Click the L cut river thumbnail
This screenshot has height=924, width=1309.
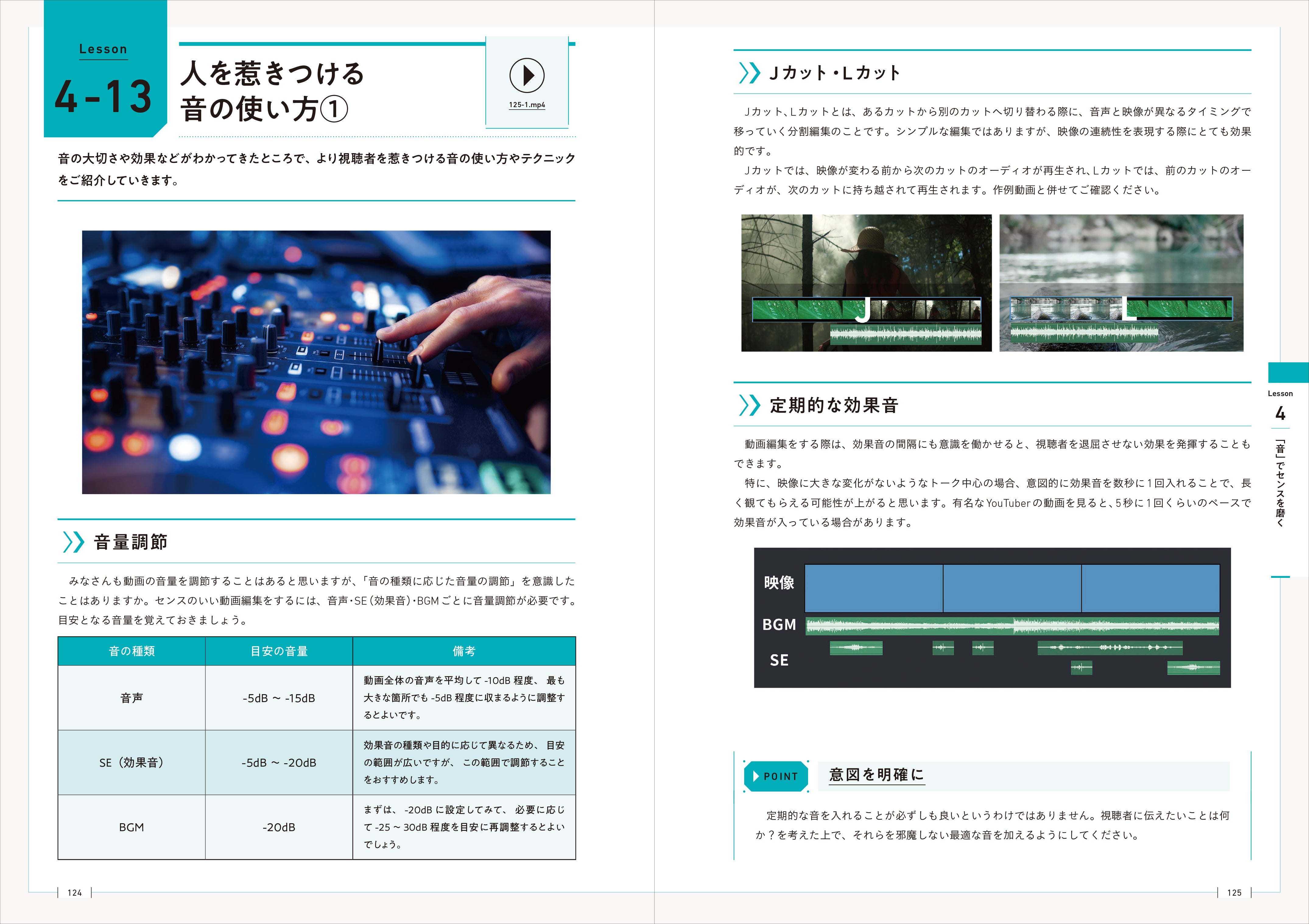pos(1121,283)
